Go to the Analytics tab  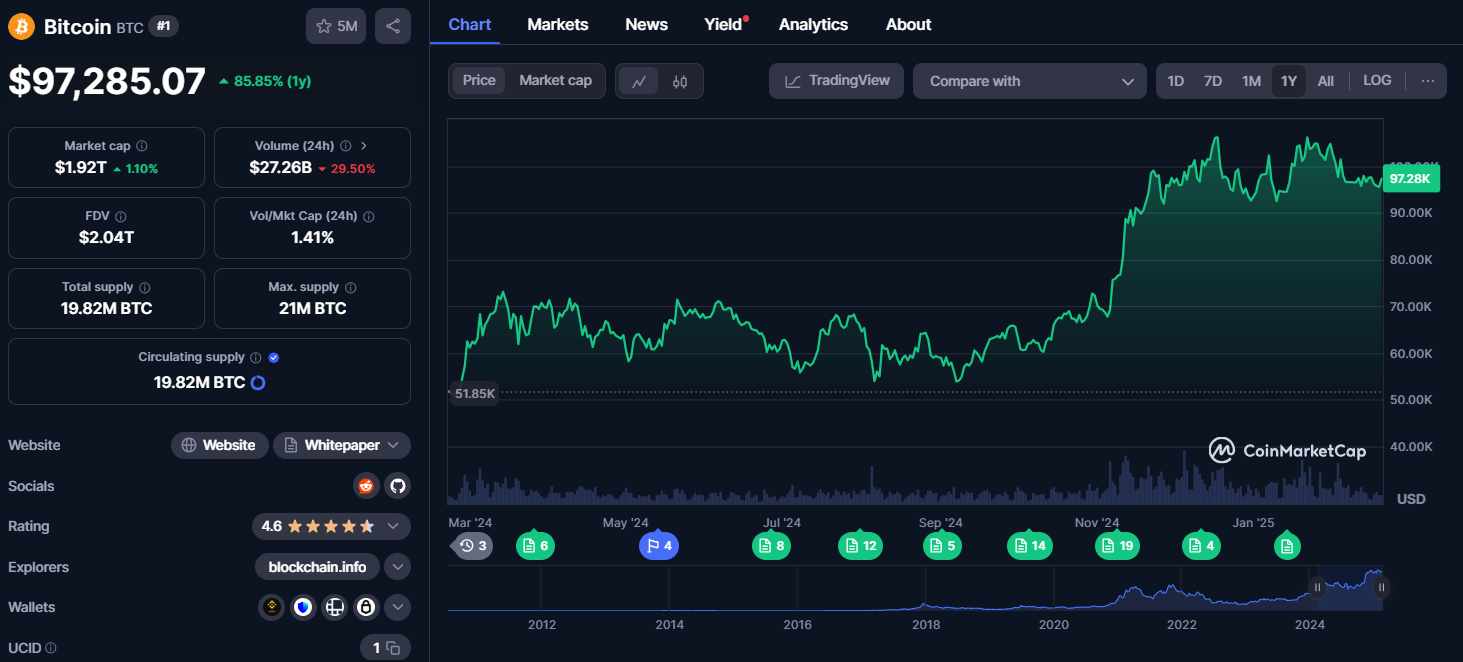pyautogui.click(x=813, y=24)
